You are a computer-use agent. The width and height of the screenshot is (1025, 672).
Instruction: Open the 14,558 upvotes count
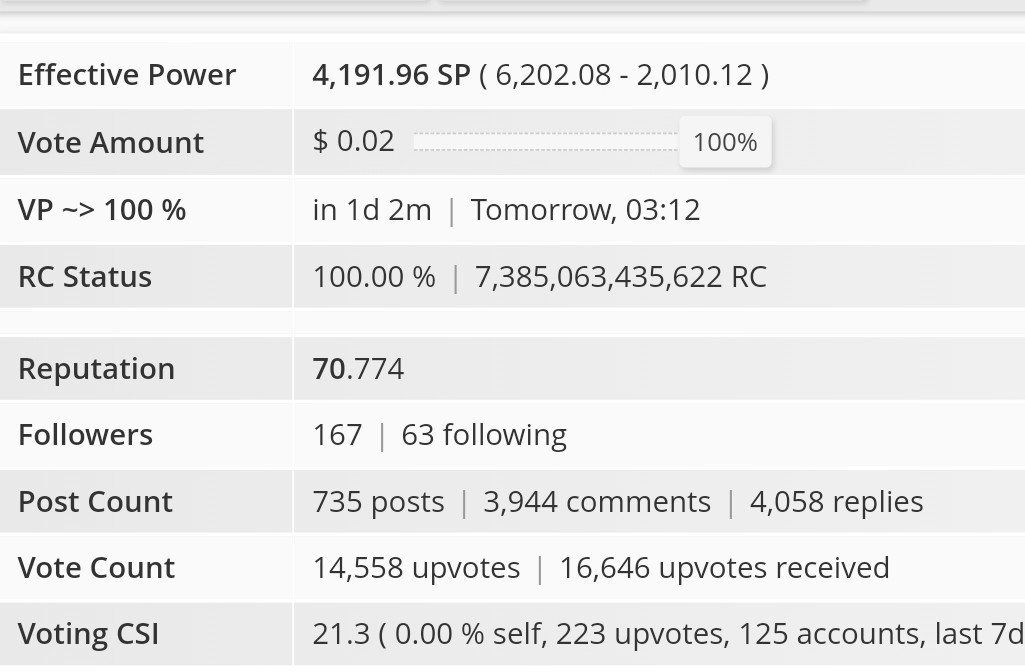pos(416,567)
